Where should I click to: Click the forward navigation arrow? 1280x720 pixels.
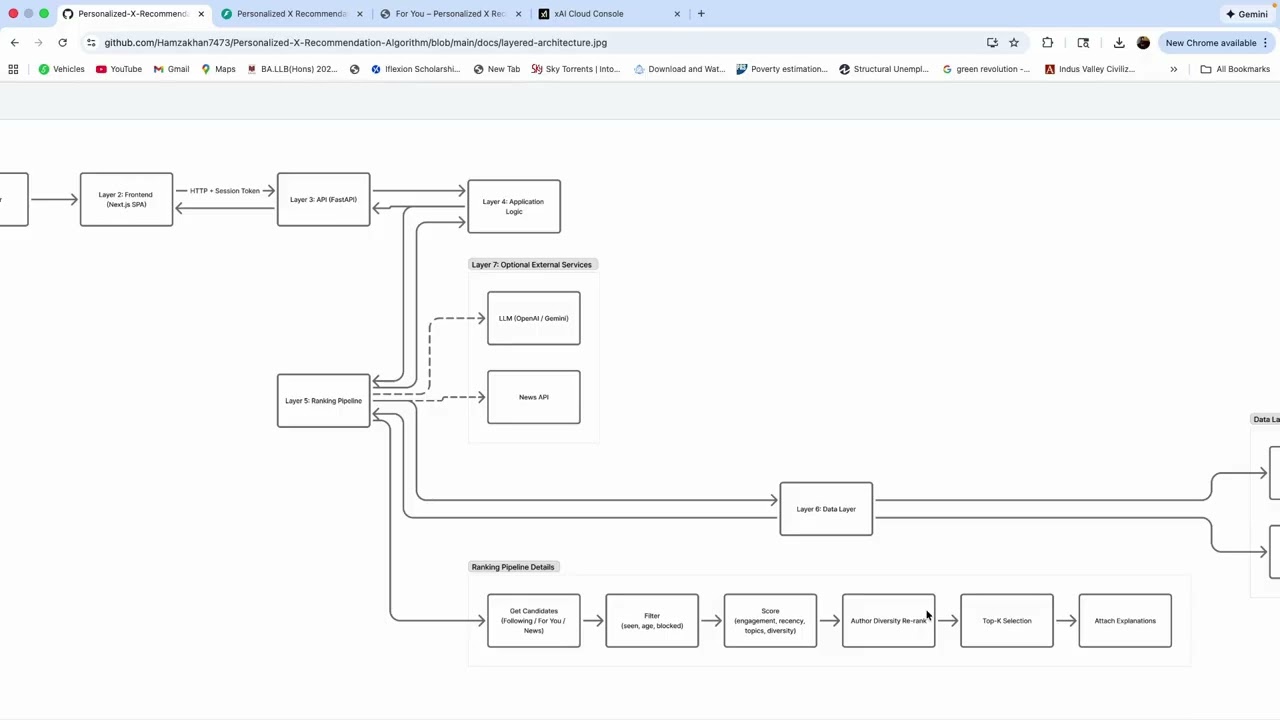[x=38, y=43]
